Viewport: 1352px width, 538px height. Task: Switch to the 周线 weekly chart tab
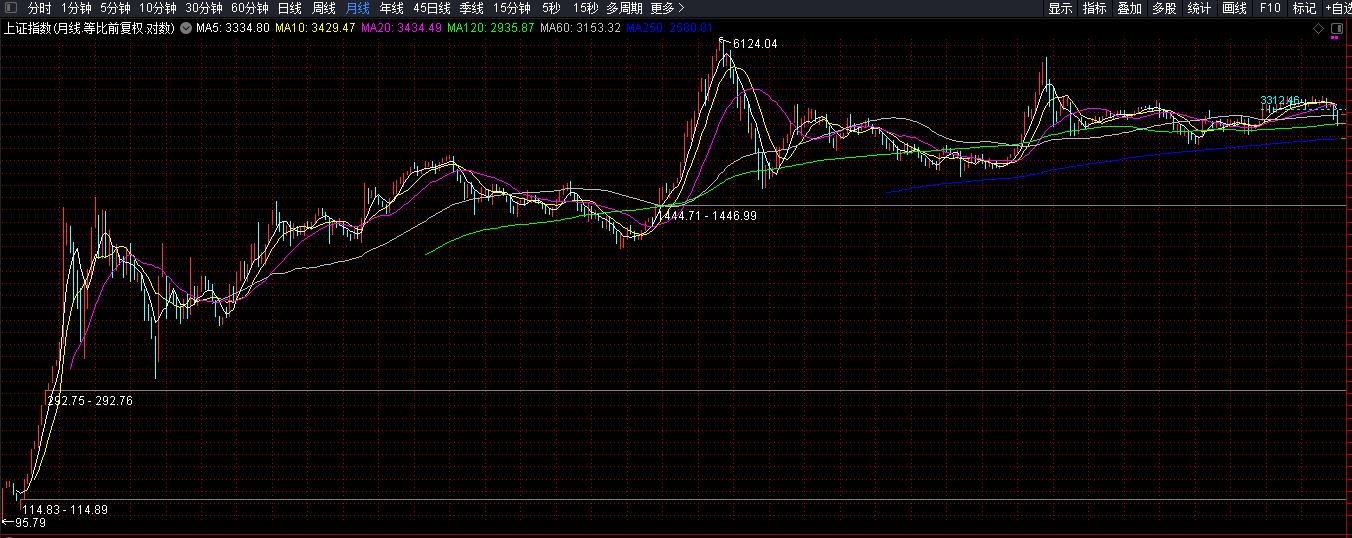(324, 8)
